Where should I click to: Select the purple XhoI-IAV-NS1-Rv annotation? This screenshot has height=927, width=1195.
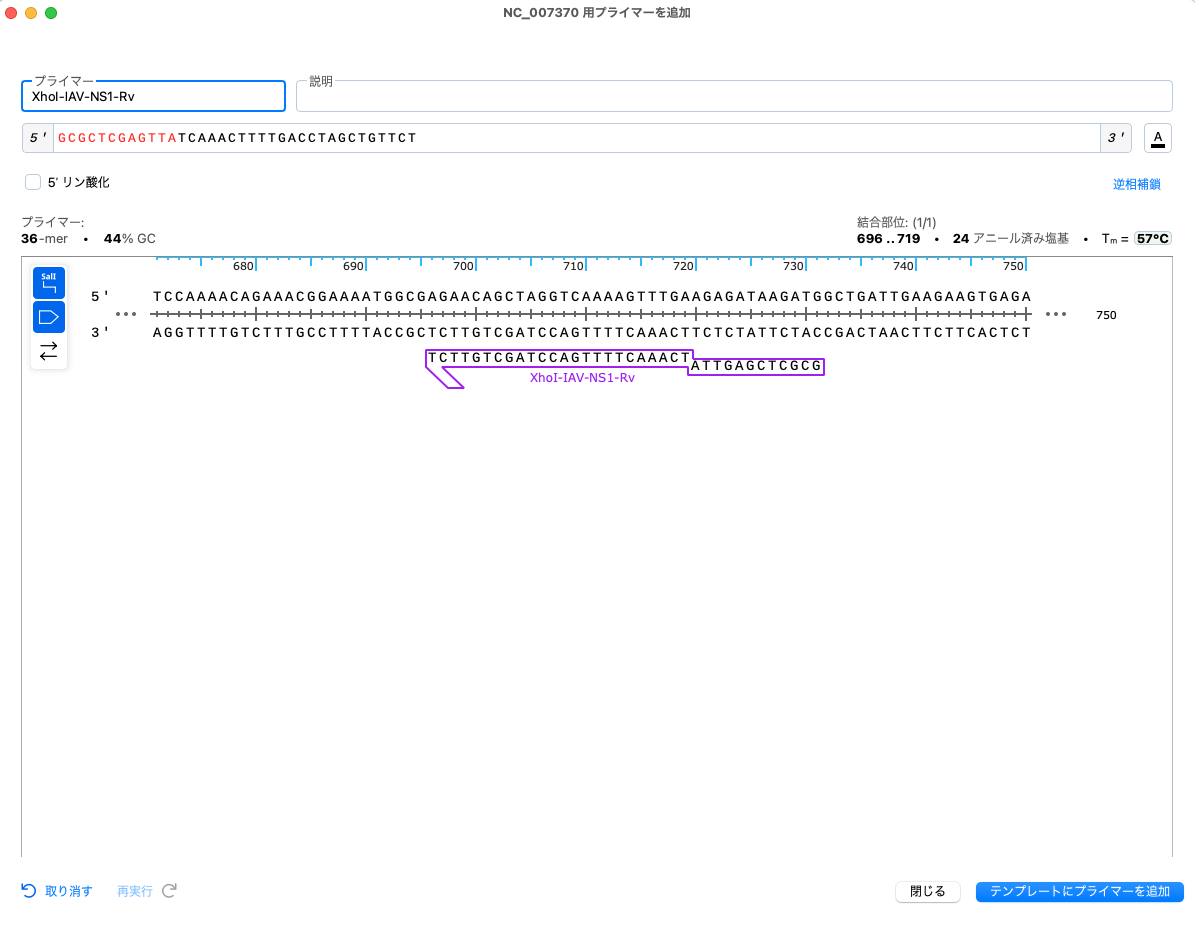(582, 378)
